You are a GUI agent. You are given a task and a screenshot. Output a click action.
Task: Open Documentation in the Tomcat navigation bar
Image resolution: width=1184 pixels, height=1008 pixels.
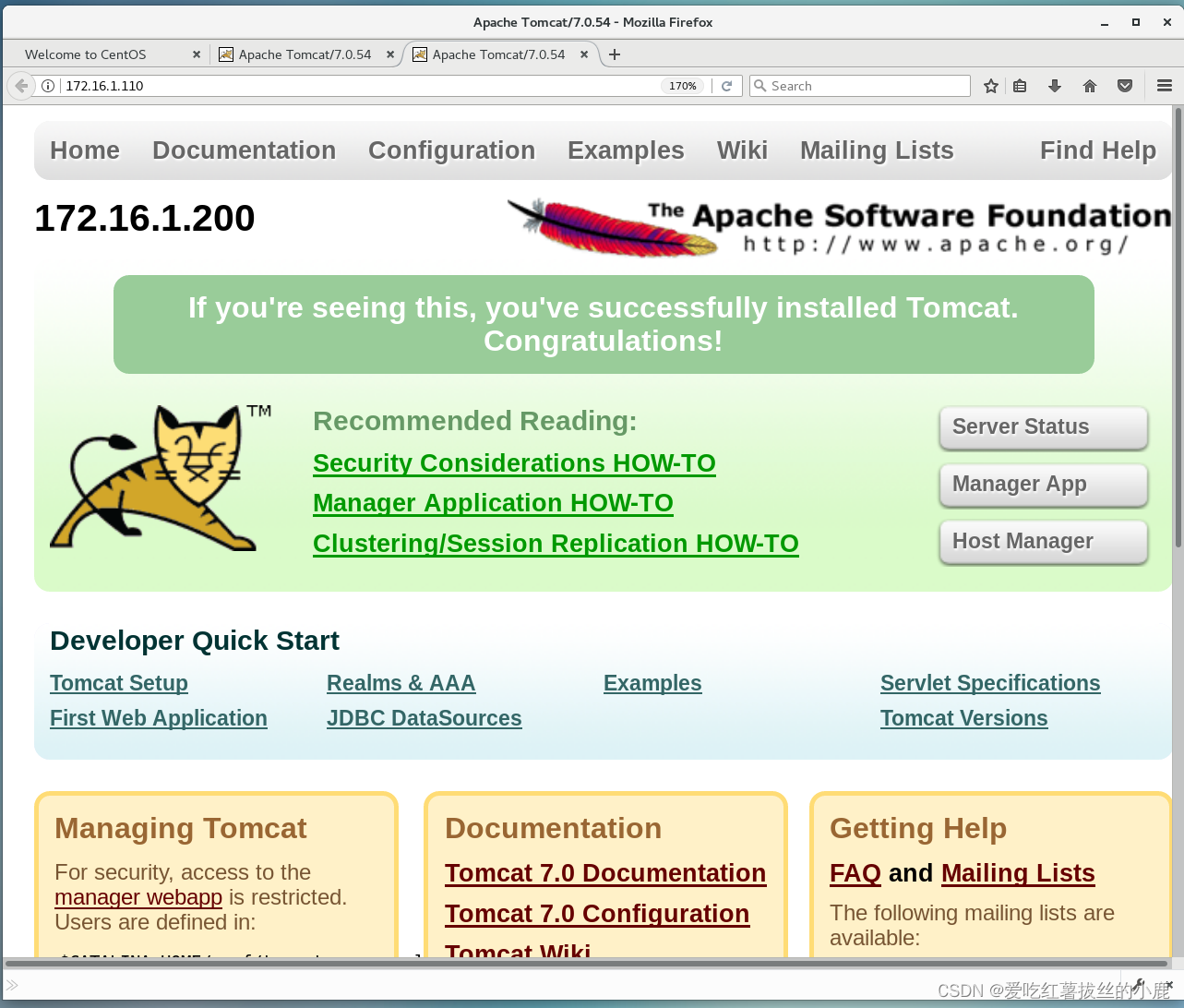point(244,150)
